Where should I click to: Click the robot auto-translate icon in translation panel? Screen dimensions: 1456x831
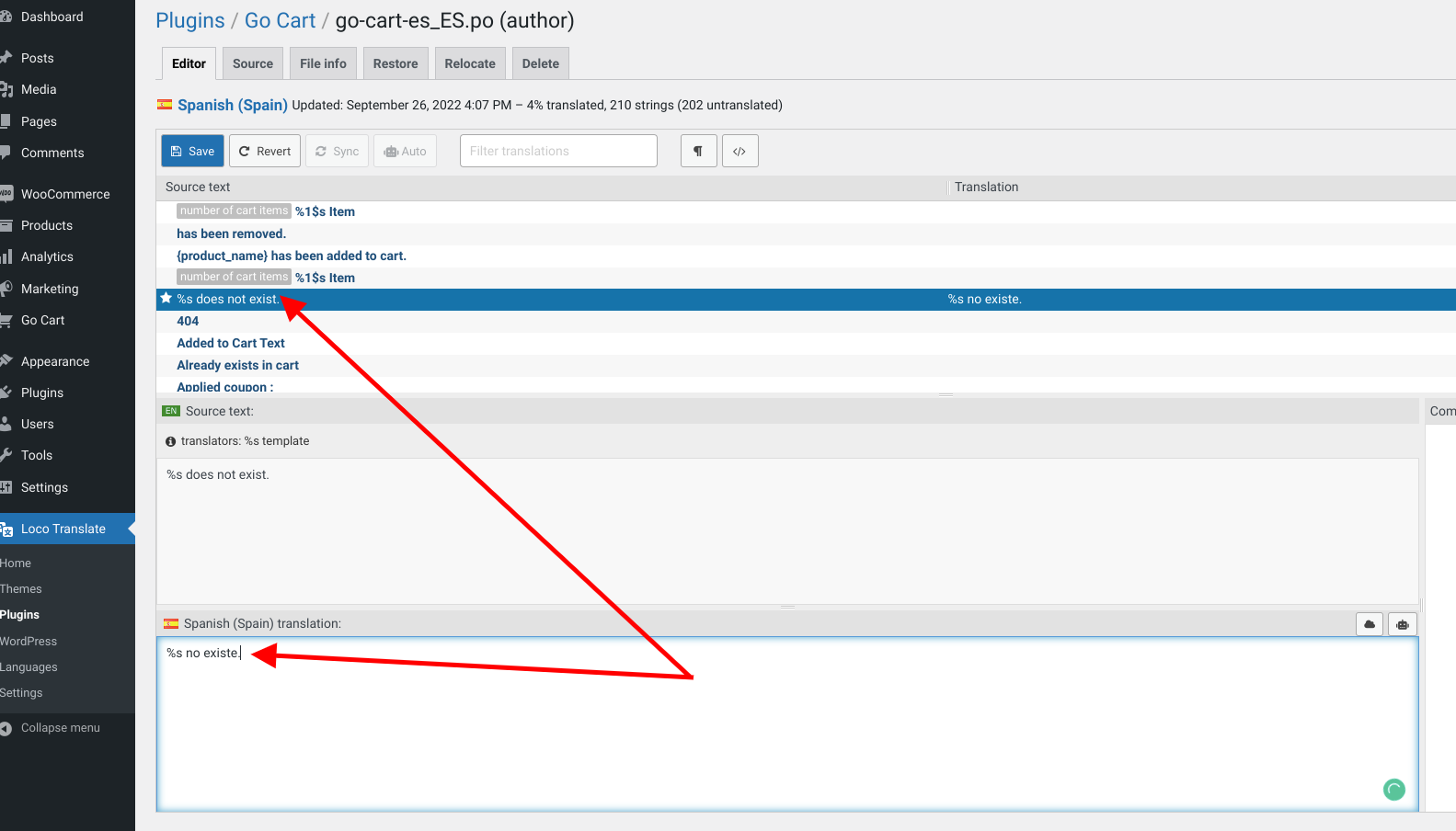coord(1402,624)
